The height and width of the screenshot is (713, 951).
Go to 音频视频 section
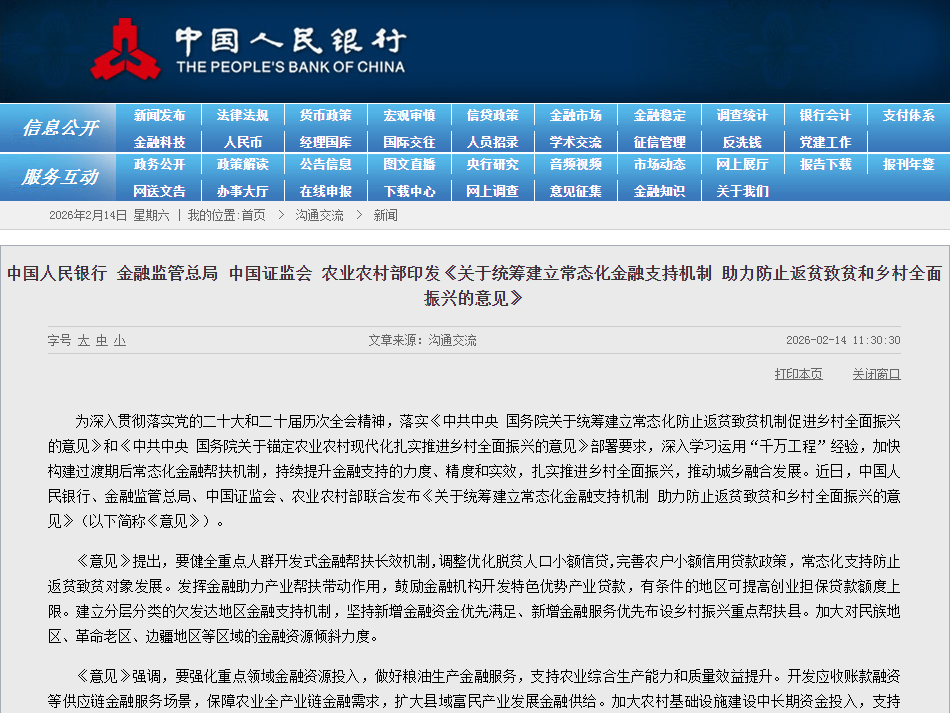(x=576, y=165)
